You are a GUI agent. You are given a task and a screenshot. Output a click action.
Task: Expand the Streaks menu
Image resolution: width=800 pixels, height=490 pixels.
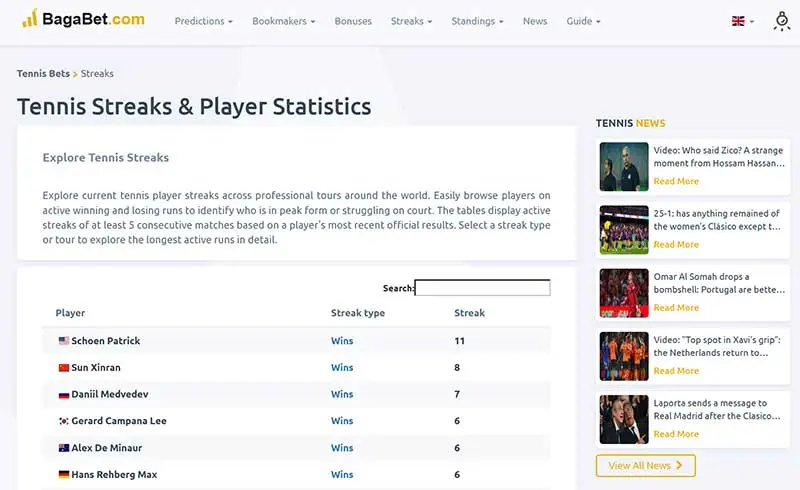pos(411,21)
